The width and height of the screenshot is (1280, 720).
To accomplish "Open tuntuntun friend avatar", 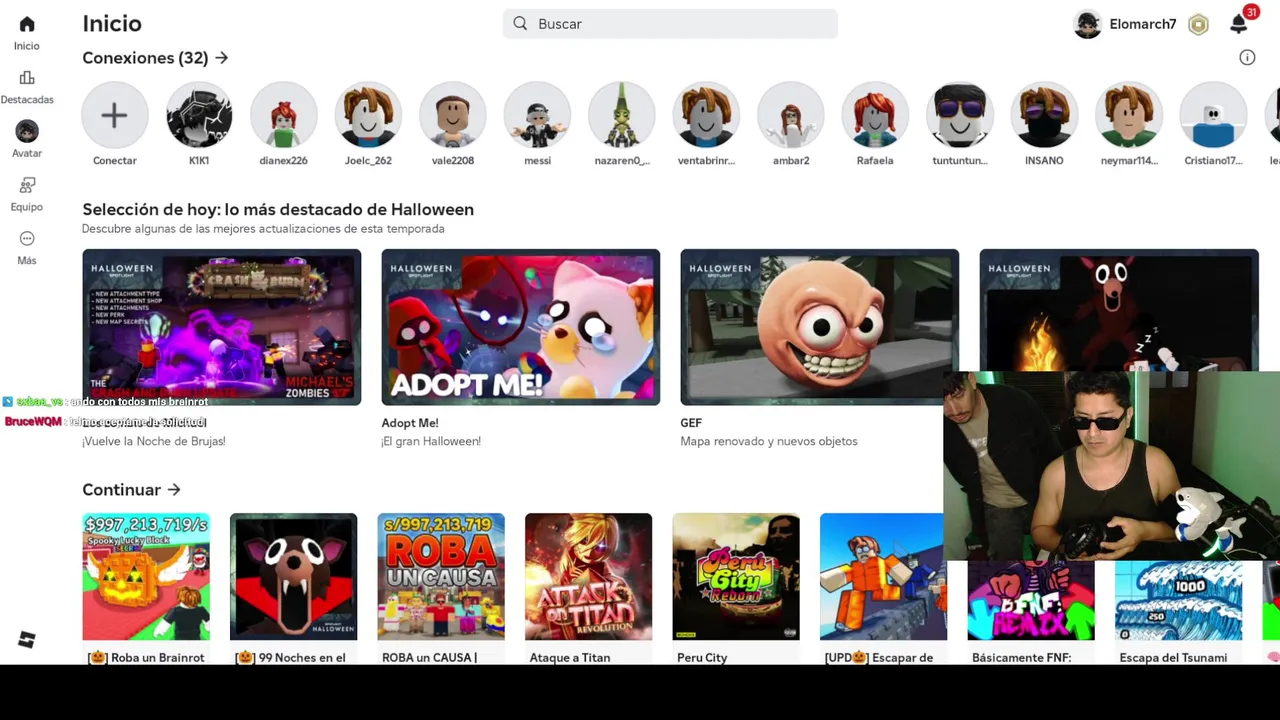I will click(x=960, y=115).
